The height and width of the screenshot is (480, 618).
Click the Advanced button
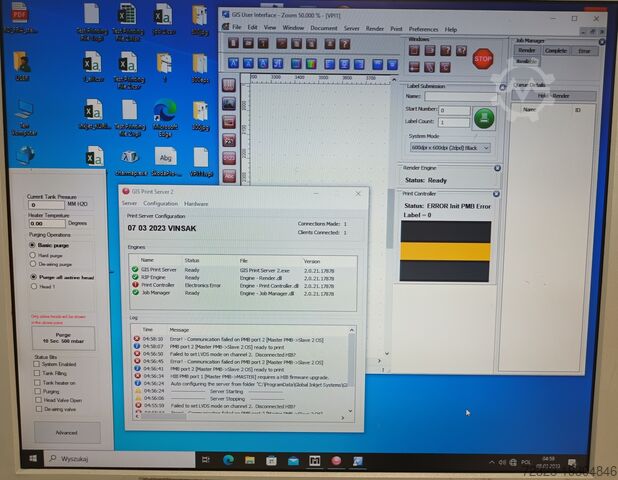pyautogui.click(x=66, y=432)
